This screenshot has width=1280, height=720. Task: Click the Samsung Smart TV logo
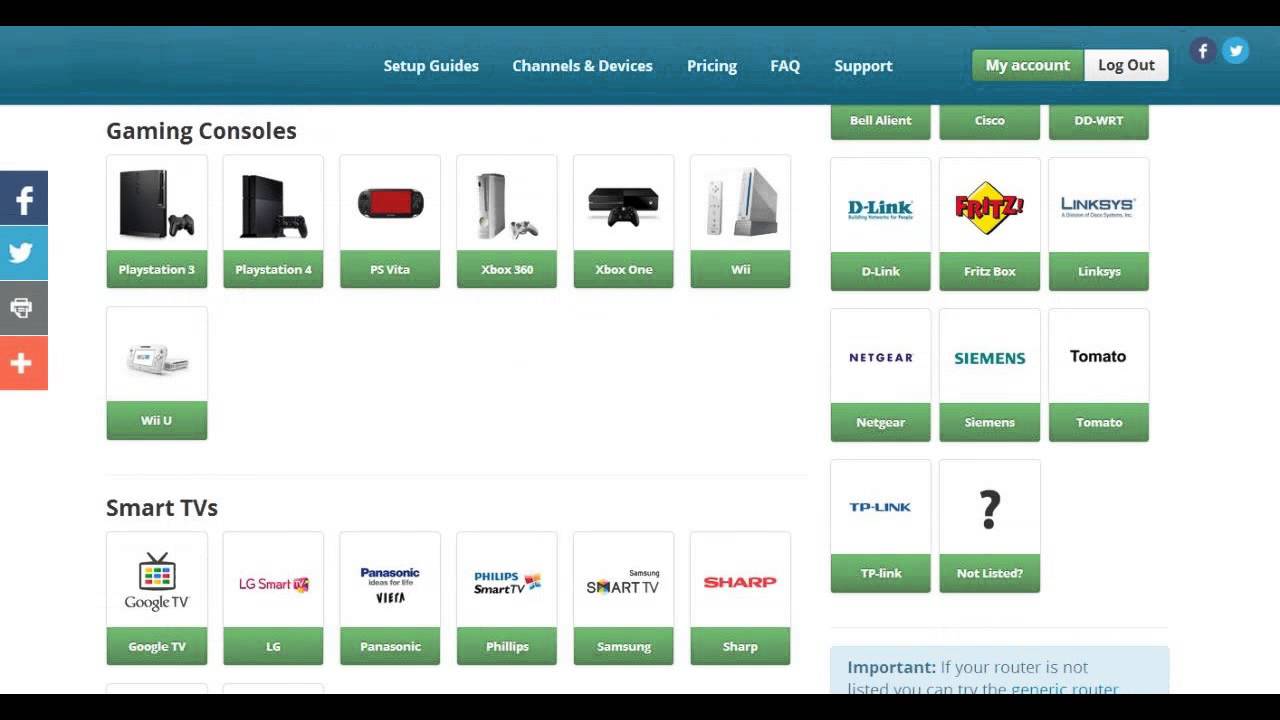pyautogui.click(x=623, y=580)
